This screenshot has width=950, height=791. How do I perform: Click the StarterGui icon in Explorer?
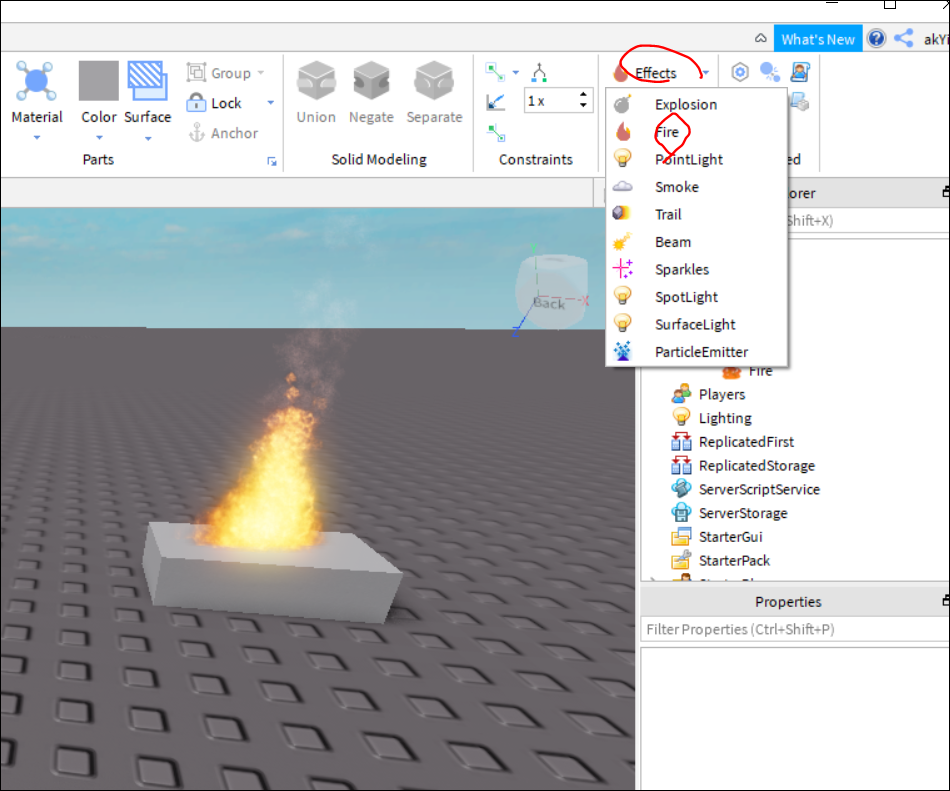681,536
